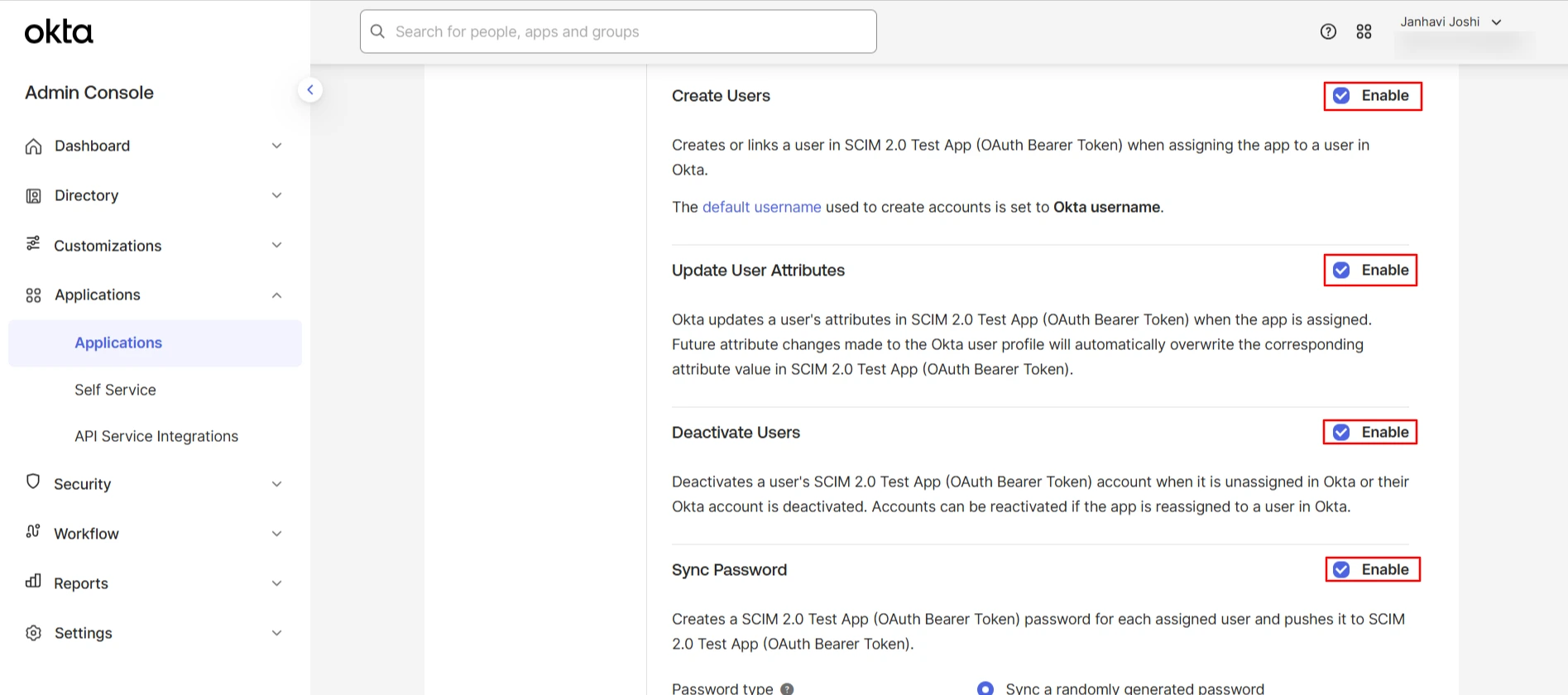The width and height of the screenshot is (1568, 695).
Task: Select Sync a randomly generated password radio
Action: pos(985,688)
